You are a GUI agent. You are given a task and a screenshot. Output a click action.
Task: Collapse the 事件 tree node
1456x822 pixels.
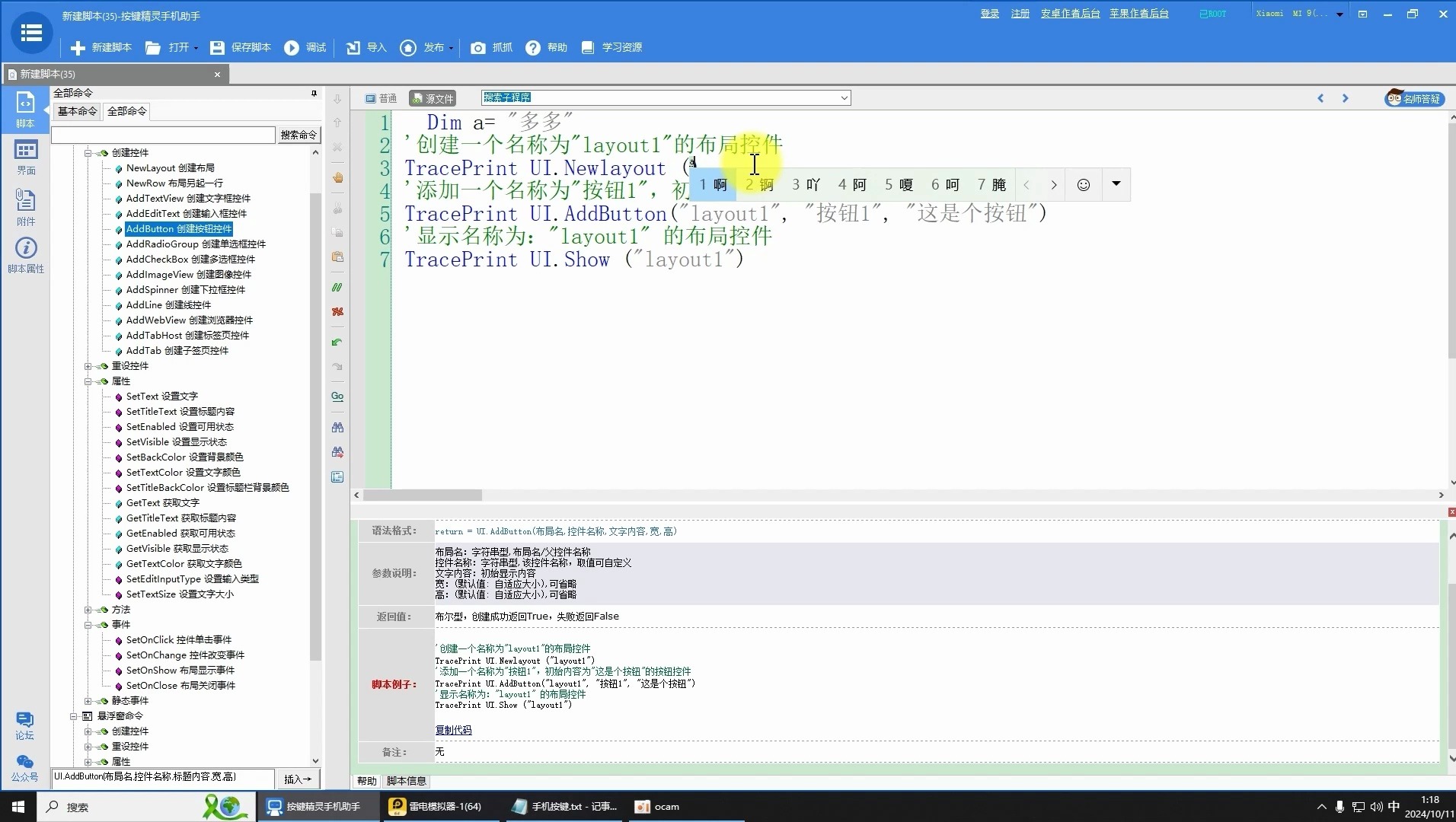click(88, 625)
